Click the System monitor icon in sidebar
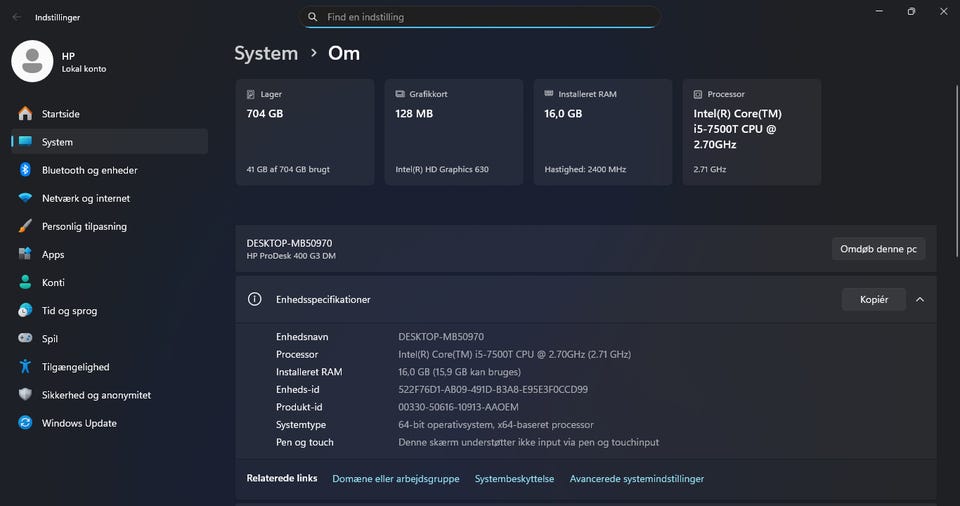Viewport: 960px width, 506px height. click(x=25, y=142)
